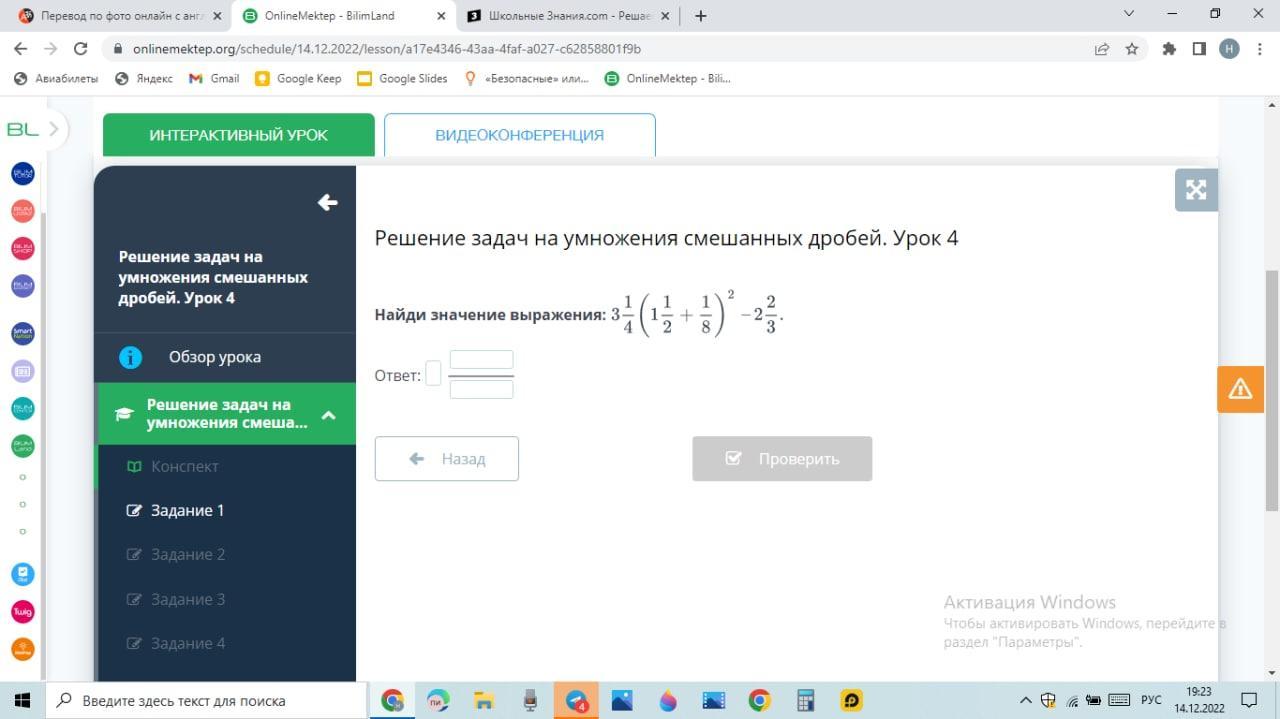Open the Smart Nation icon in left rail
This screenshot has height=719, width=1280.
(22, 333)
